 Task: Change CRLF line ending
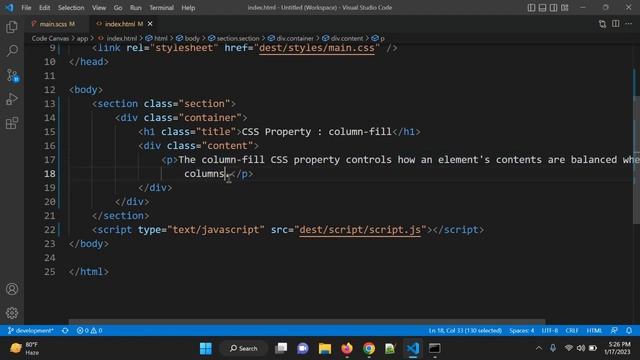click(x=572, y=331)
